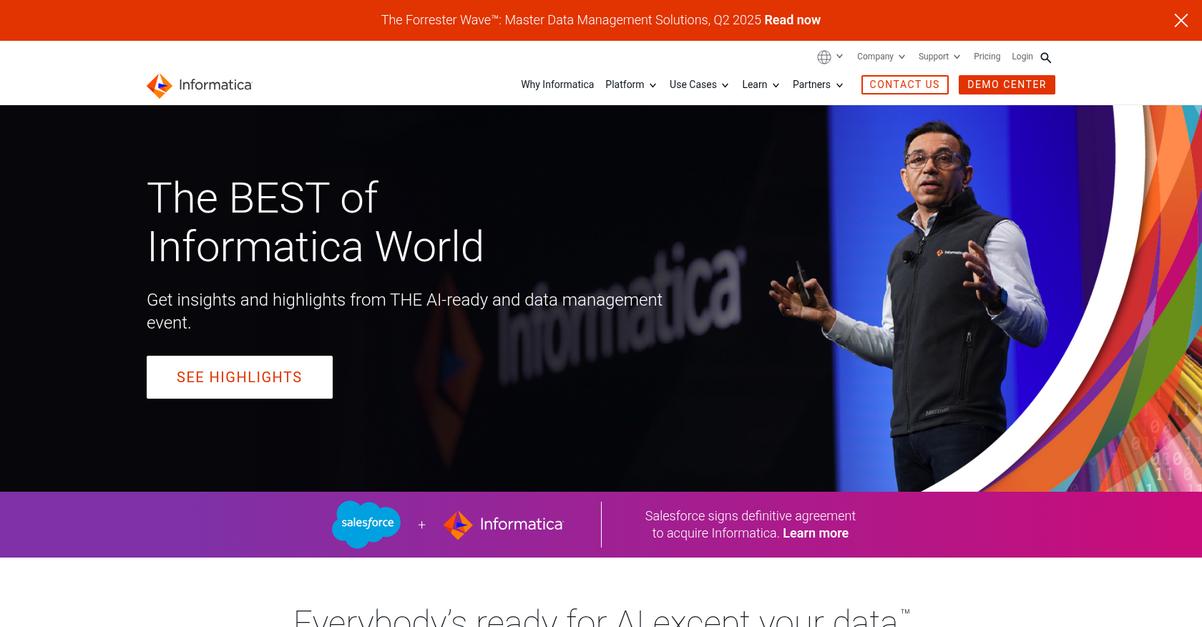This screenshot has width=1202, height=627.
Task: Click the heading 'The BEST of Informatica World'
Action: [315, 222]
